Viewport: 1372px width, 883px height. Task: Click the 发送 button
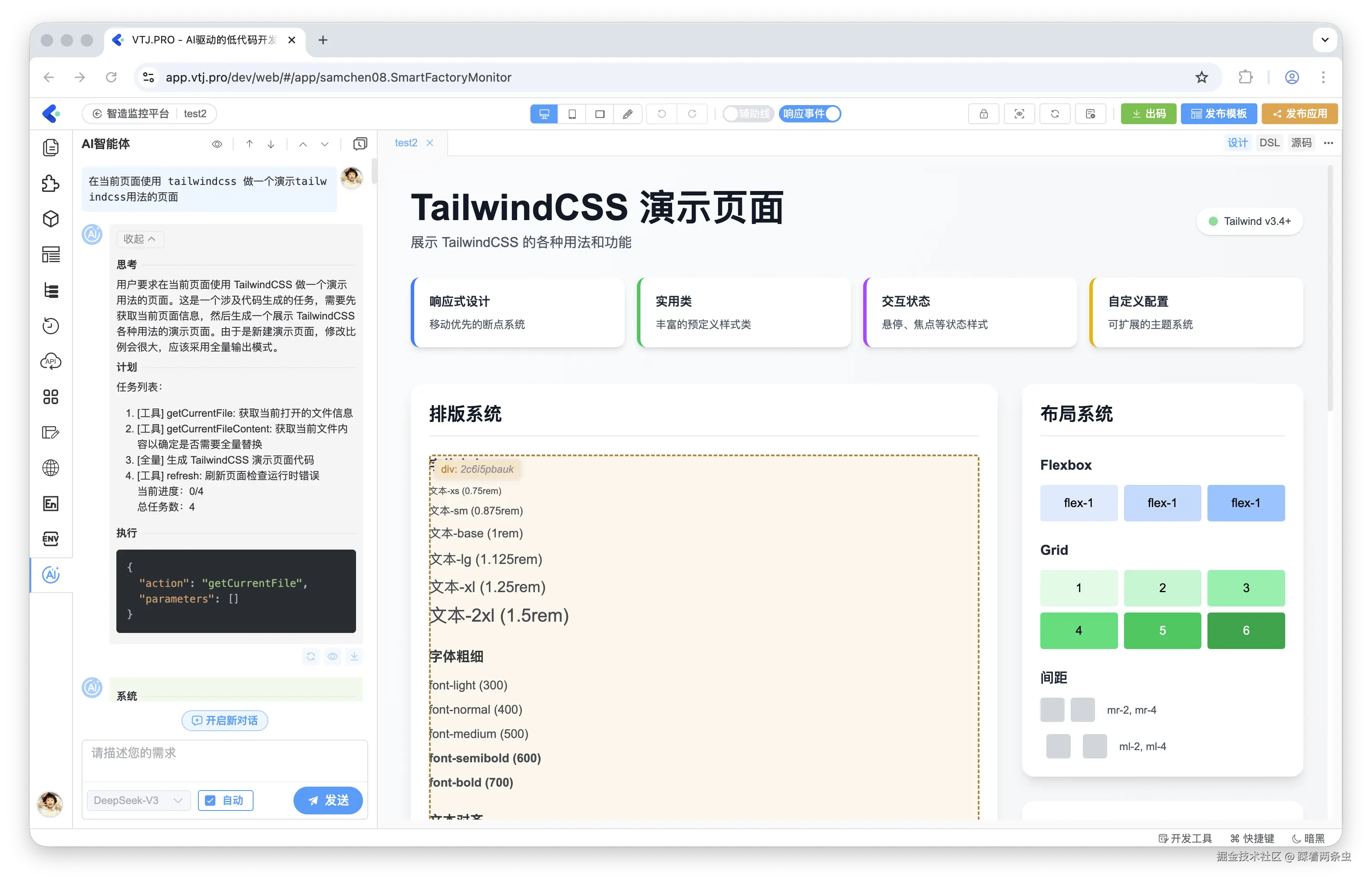coord(328,801)
